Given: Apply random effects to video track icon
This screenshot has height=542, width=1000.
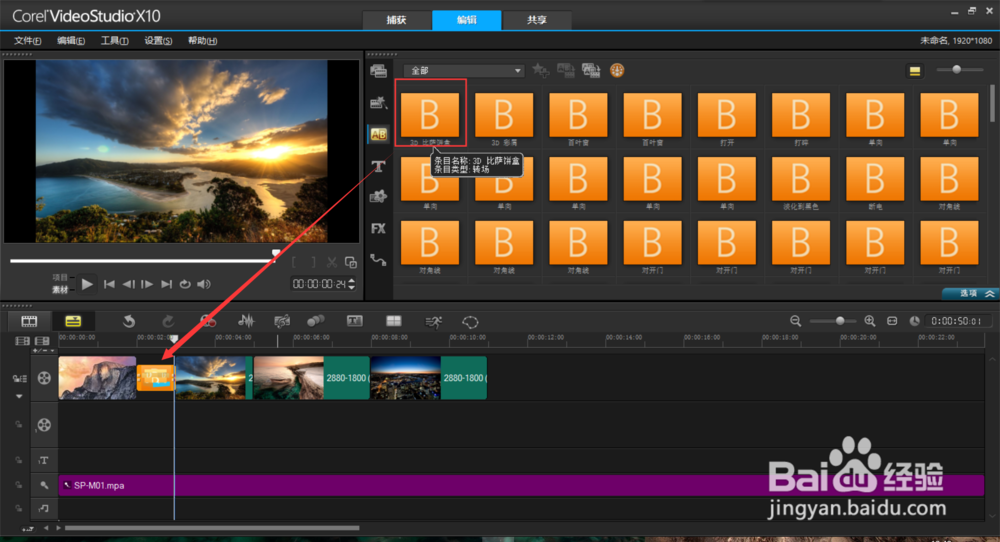Looking at the screenshot, I should point(591,70).
